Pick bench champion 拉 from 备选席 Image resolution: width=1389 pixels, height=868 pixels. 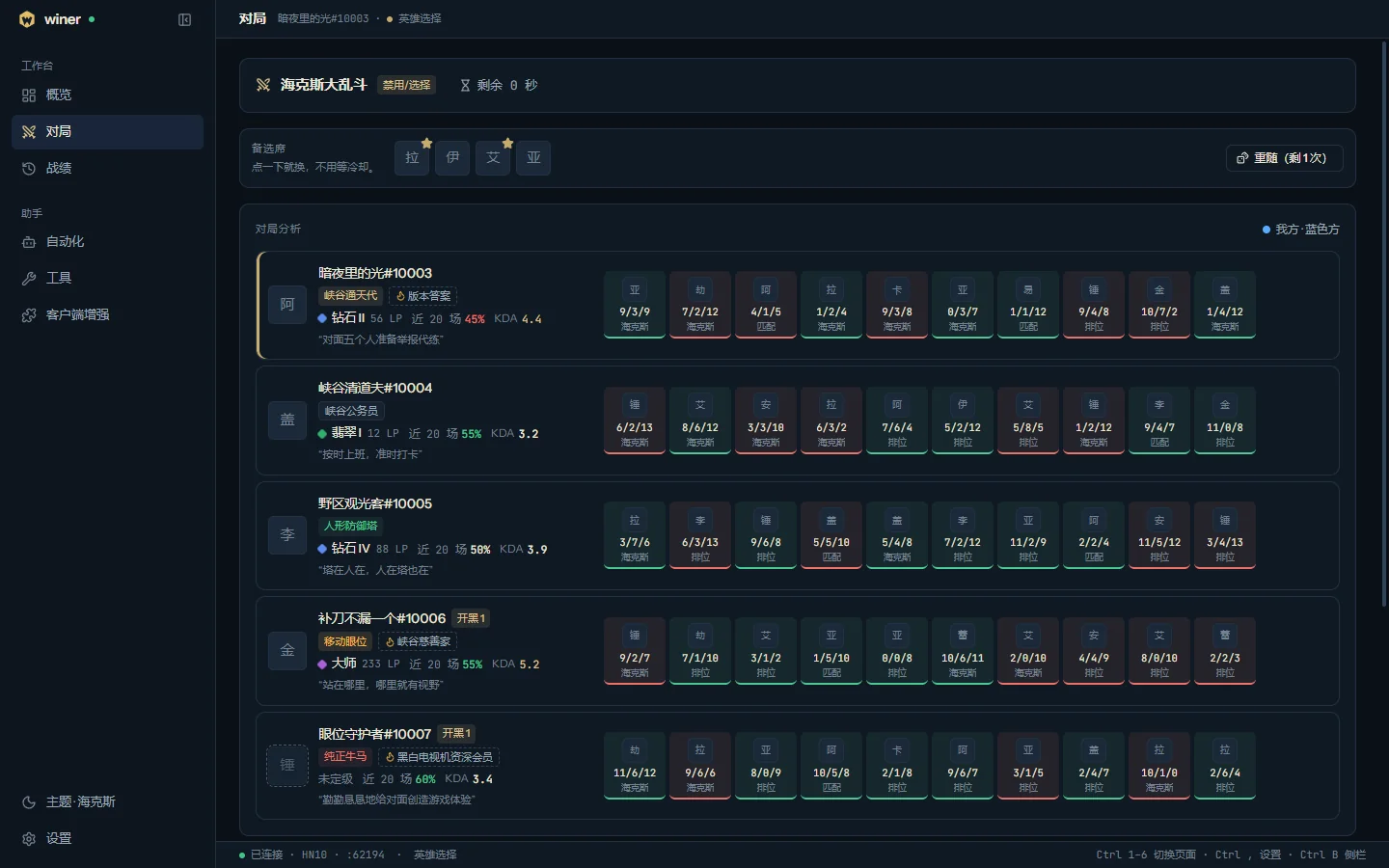(412, 158)
